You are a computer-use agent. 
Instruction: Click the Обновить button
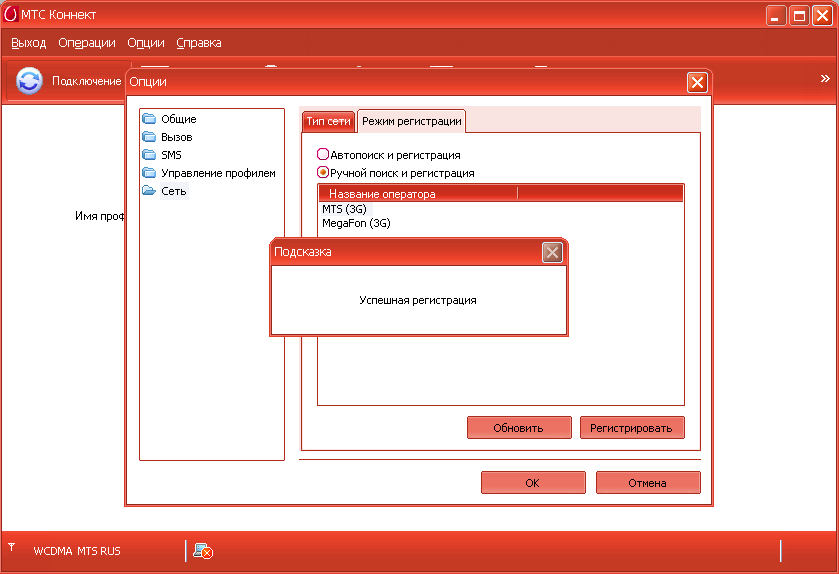pos(519,428)
